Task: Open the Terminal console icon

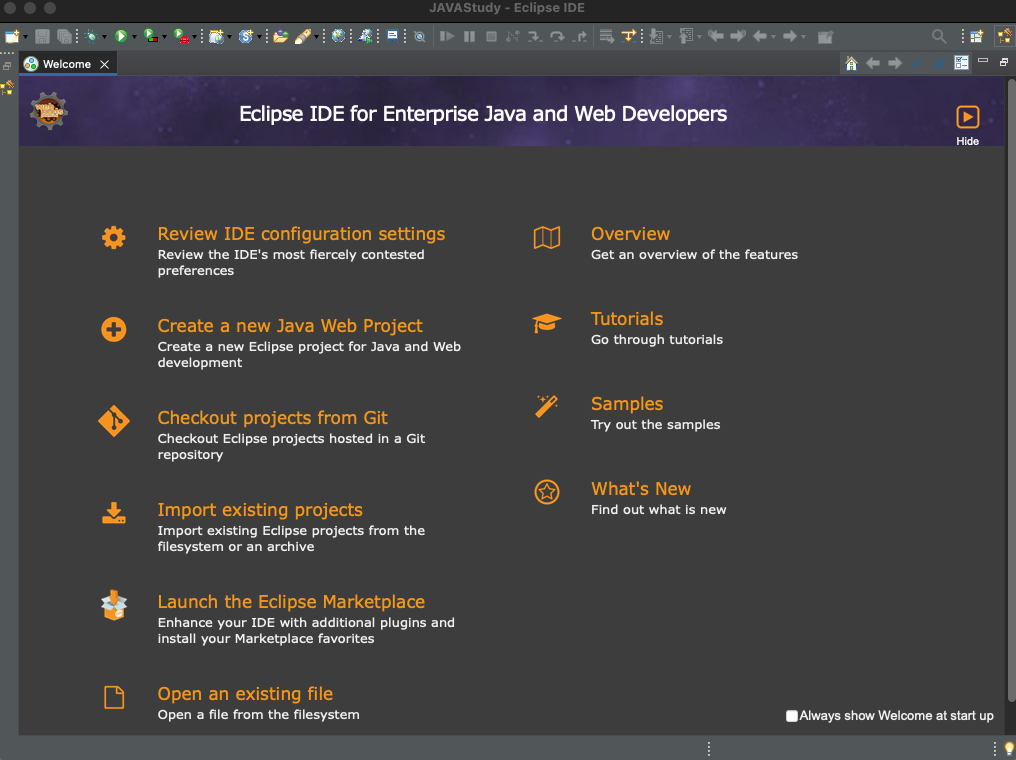Action: pos(393,36)
